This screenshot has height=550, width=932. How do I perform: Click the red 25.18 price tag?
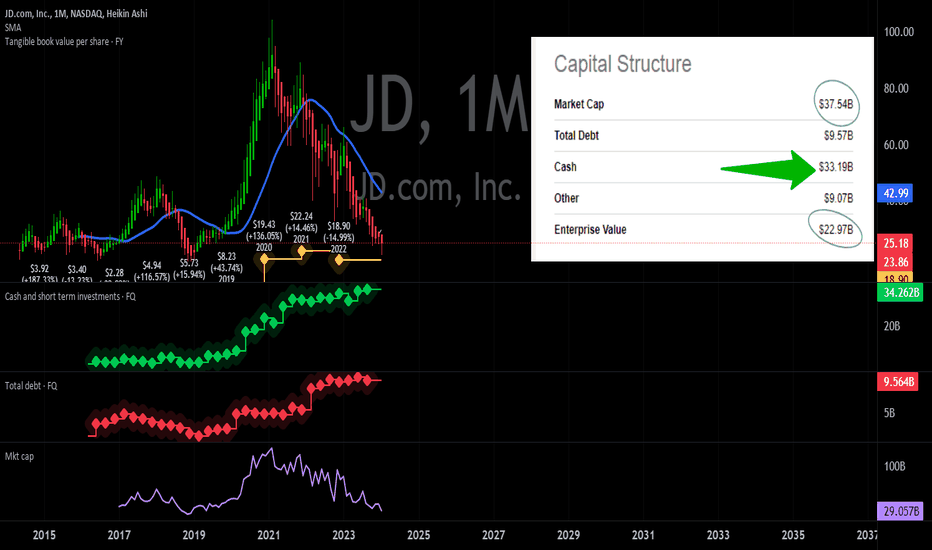point(896,243)
